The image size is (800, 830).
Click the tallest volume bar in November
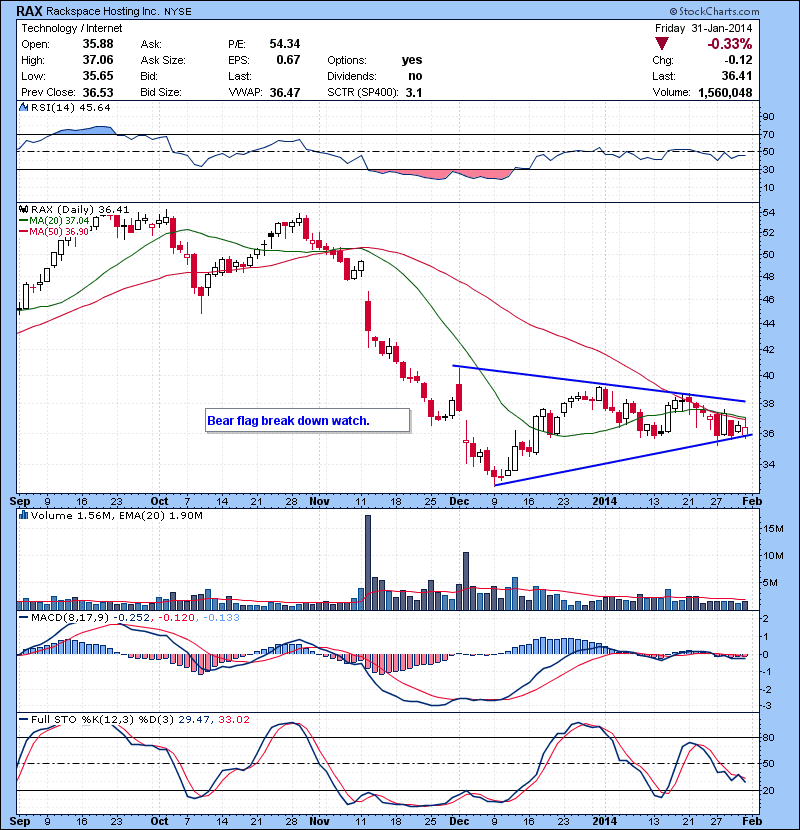[x=368, y=562]
